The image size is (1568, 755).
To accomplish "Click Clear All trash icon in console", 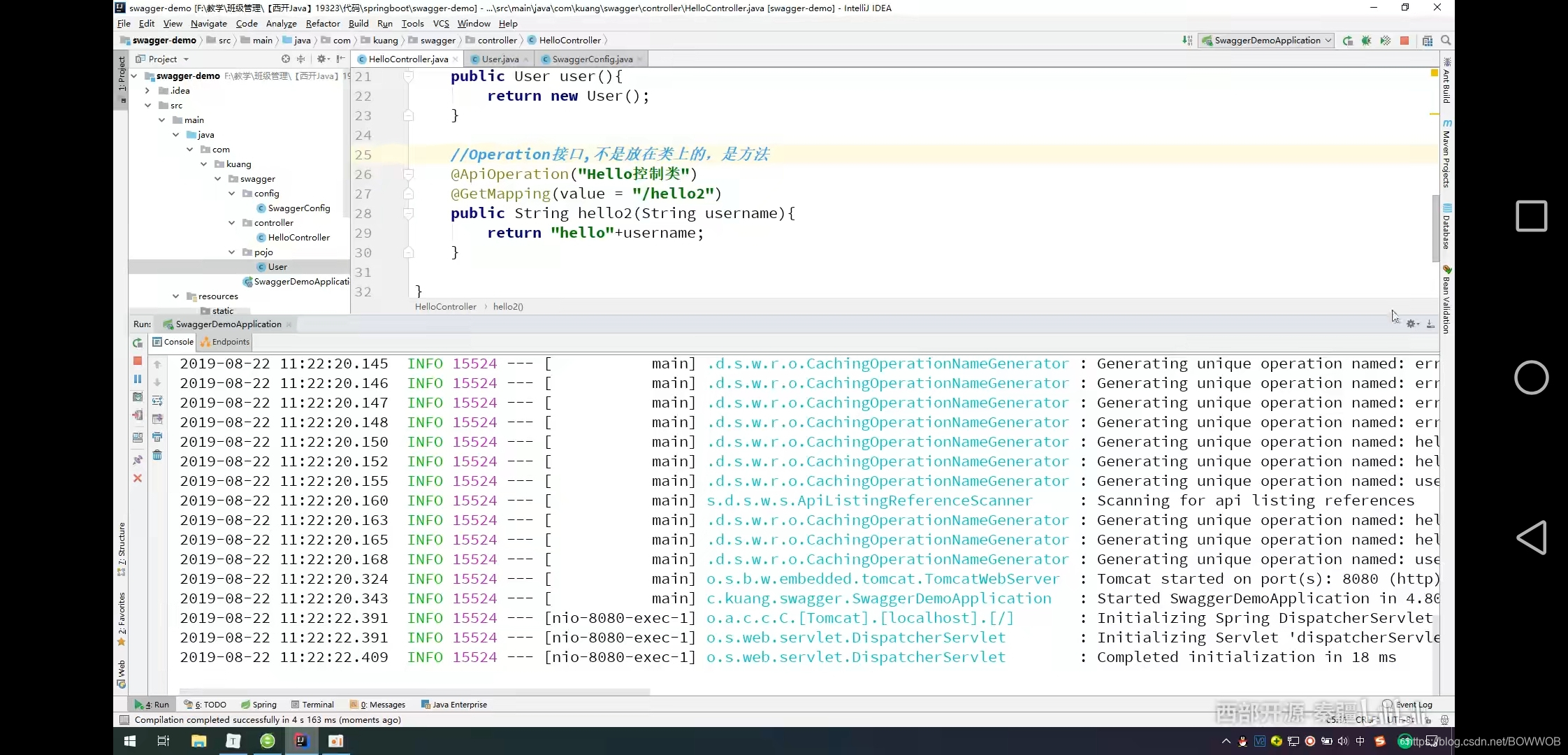I will (x=157, y=455).
